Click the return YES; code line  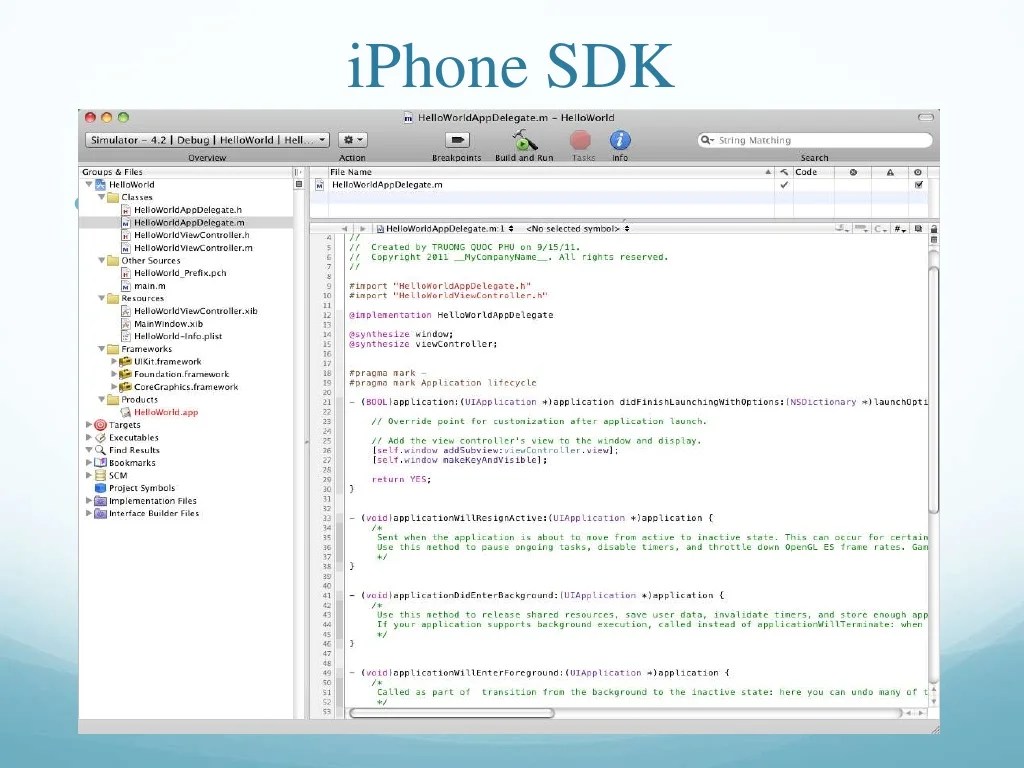point(401,479)
